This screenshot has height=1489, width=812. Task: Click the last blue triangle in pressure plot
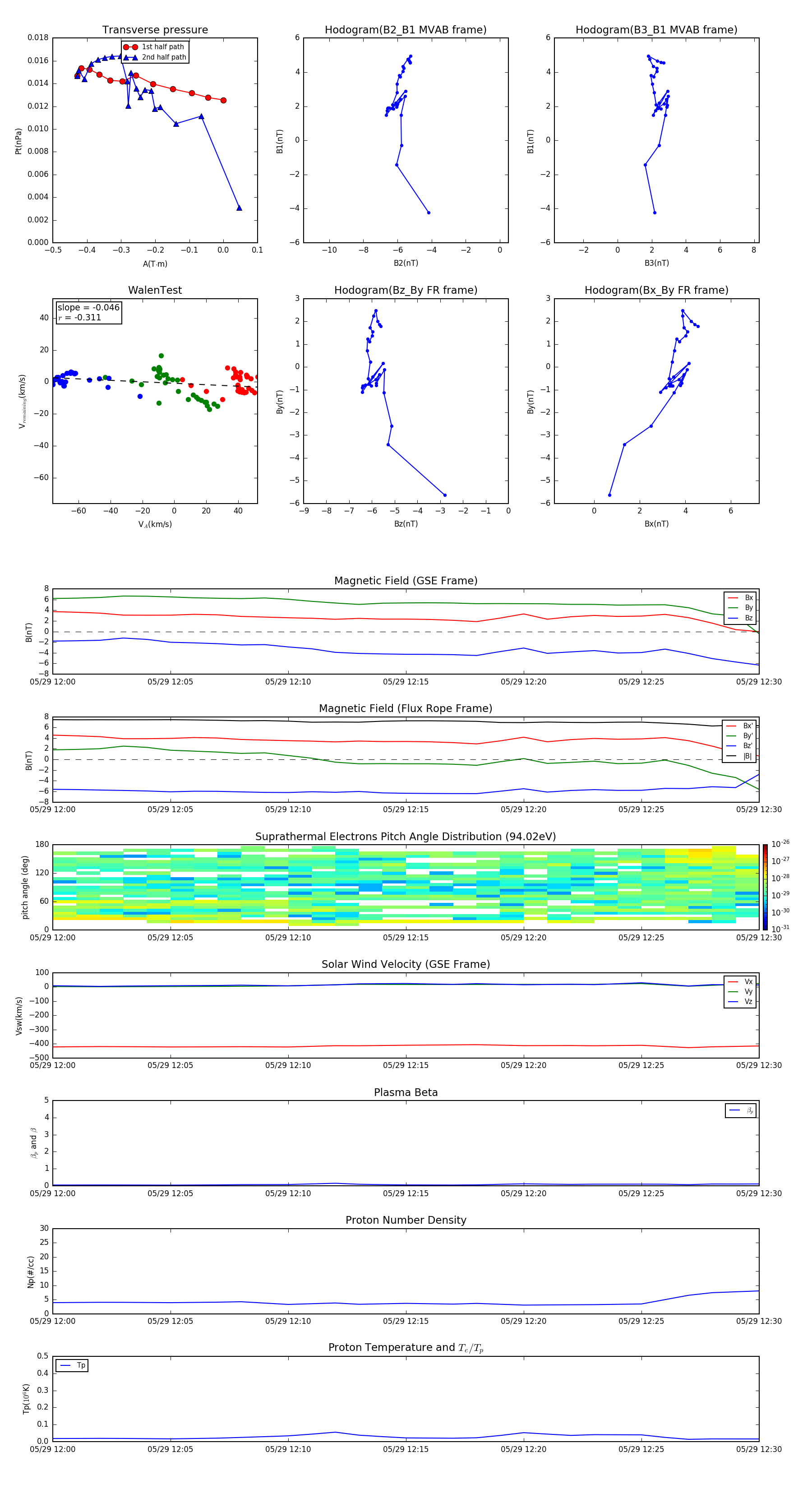(239, 208)
